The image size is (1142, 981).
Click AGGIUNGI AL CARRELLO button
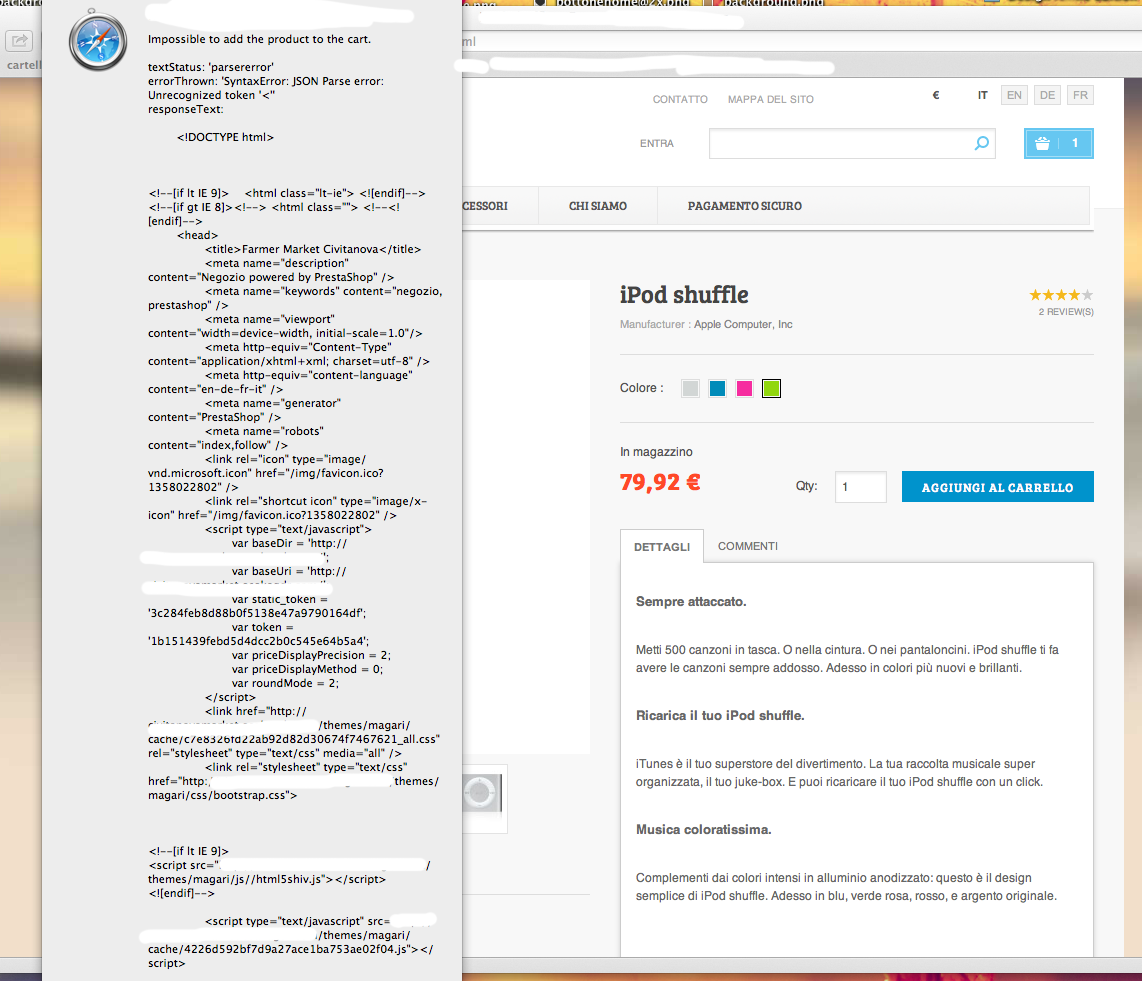997,486
